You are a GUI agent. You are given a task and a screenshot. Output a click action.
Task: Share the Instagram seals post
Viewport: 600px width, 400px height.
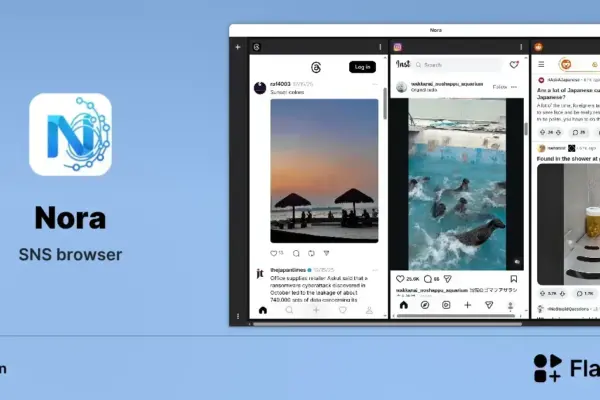point(447,279)
